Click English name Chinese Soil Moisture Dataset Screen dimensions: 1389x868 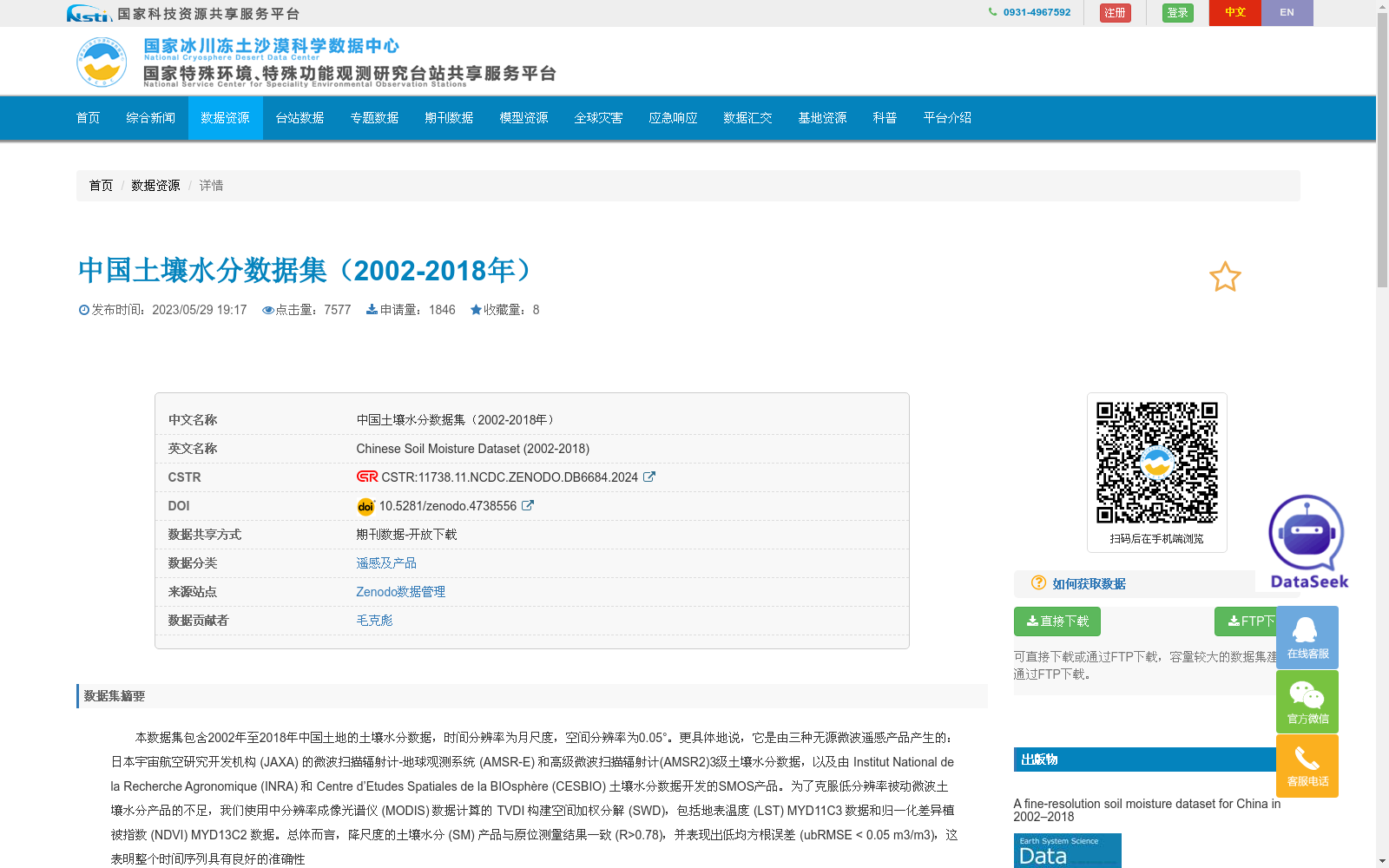[x=472, y=448]
